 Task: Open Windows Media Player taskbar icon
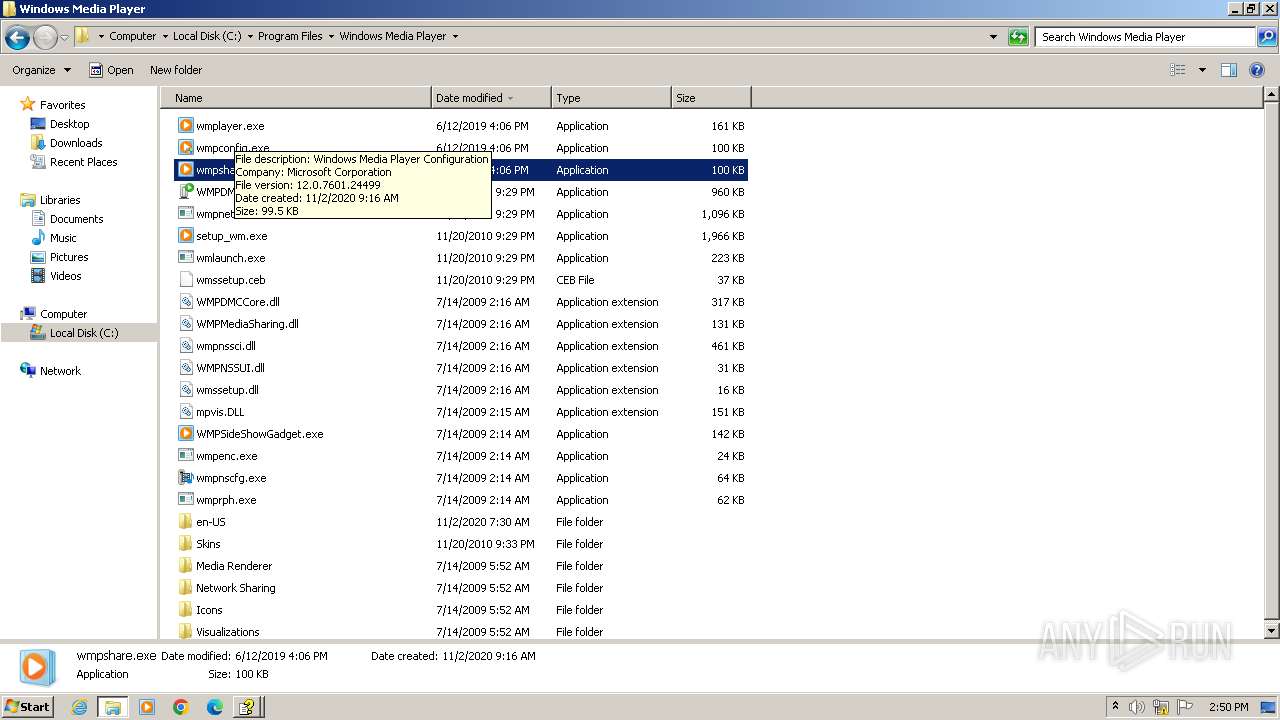click(147, 707)
